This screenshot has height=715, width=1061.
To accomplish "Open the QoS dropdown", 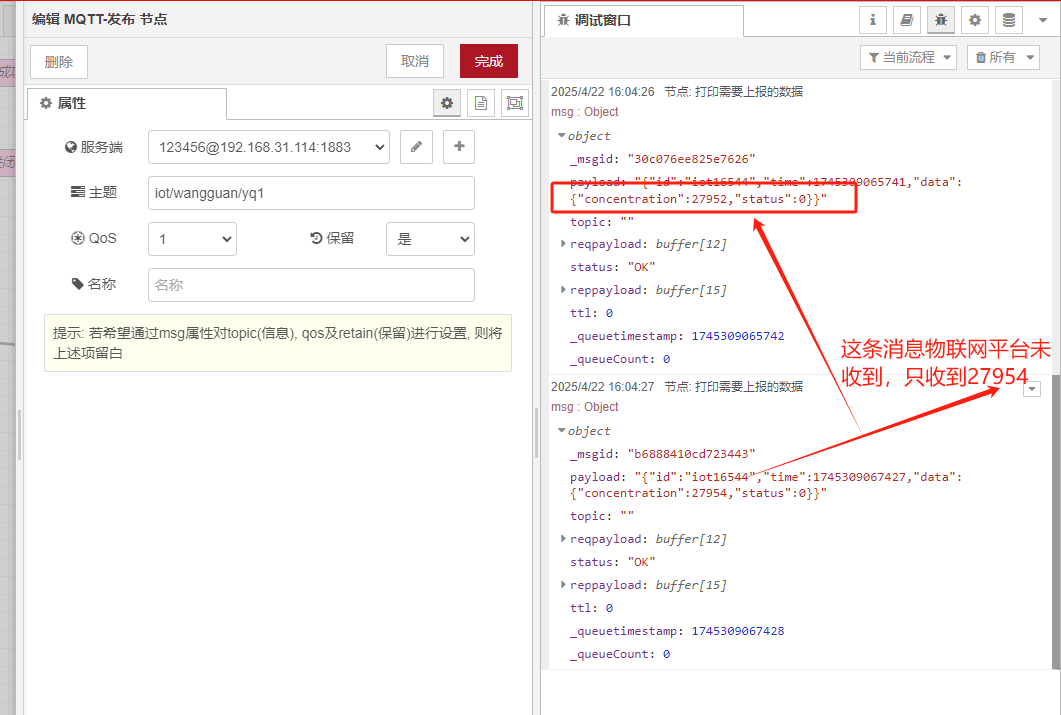I will click(192, 239).
